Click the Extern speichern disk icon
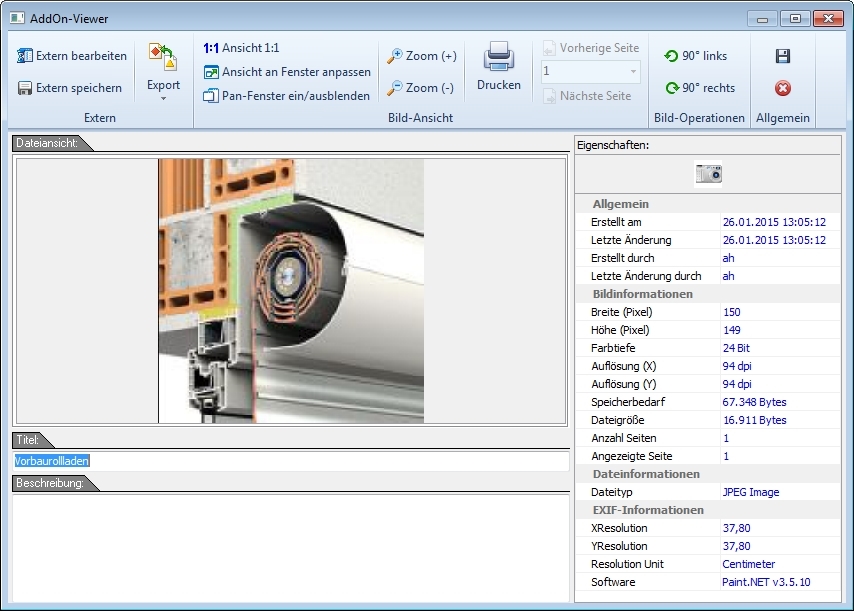The image size is (854, 611). pos(25,88)
